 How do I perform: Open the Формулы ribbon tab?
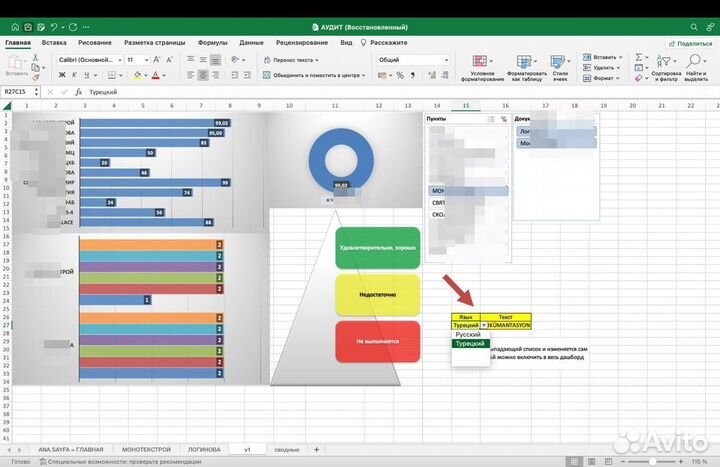(213, 43)
